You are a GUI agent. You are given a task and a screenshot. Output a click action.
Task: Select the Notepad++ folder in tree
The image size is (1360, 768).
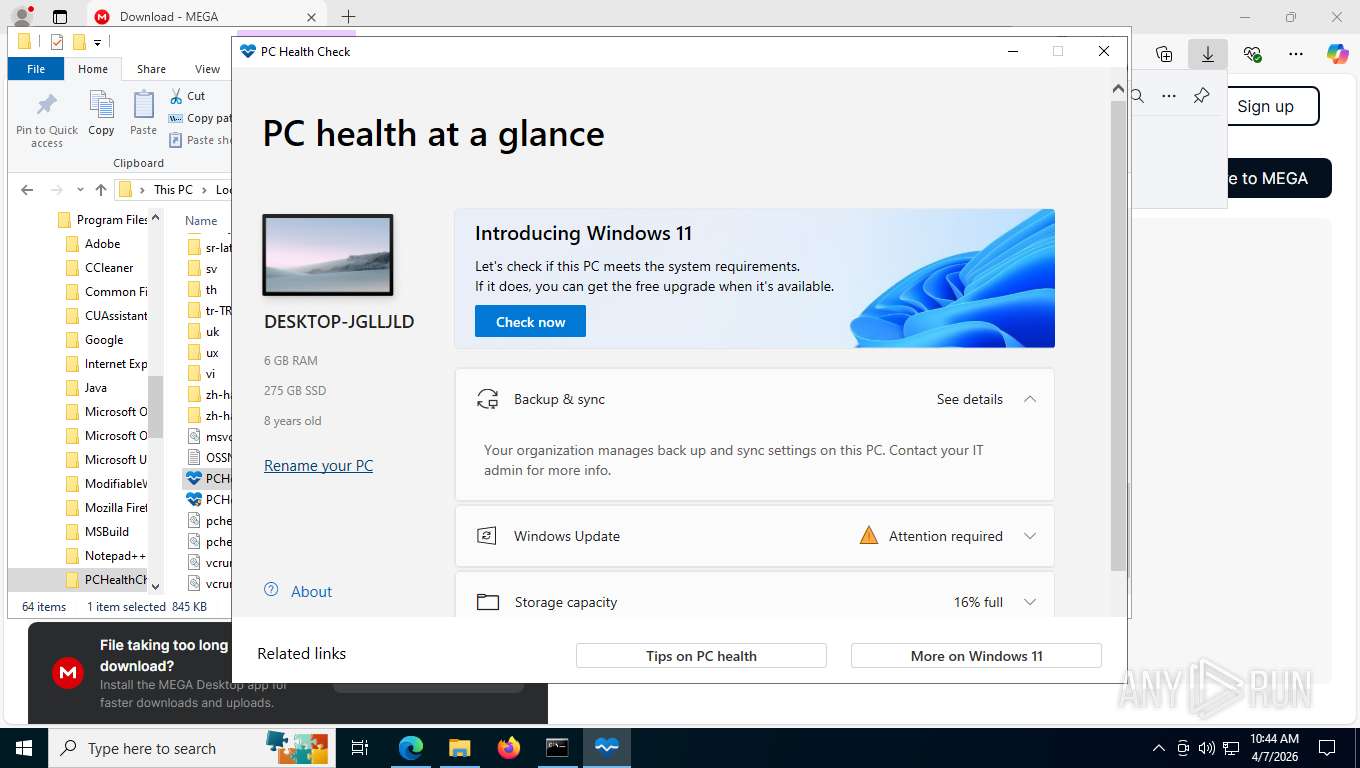pos(115,555)
